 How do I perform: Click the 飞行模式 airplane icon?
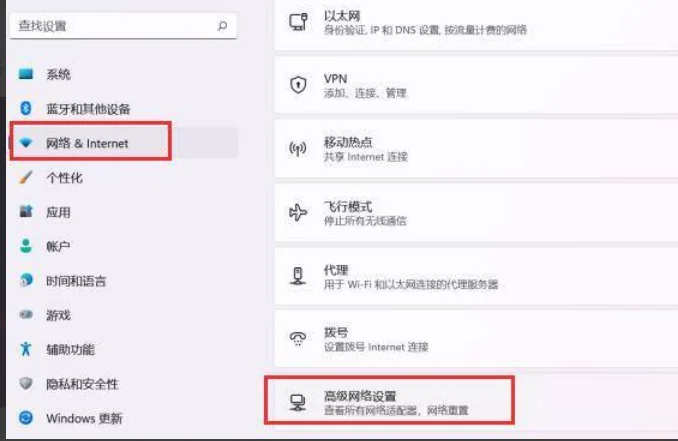tap(298, 212)
